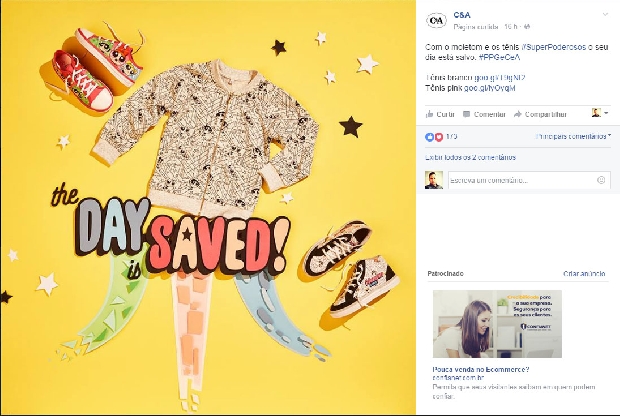Open the profile selector dropdown next to Compartilhar

[599, 113]
